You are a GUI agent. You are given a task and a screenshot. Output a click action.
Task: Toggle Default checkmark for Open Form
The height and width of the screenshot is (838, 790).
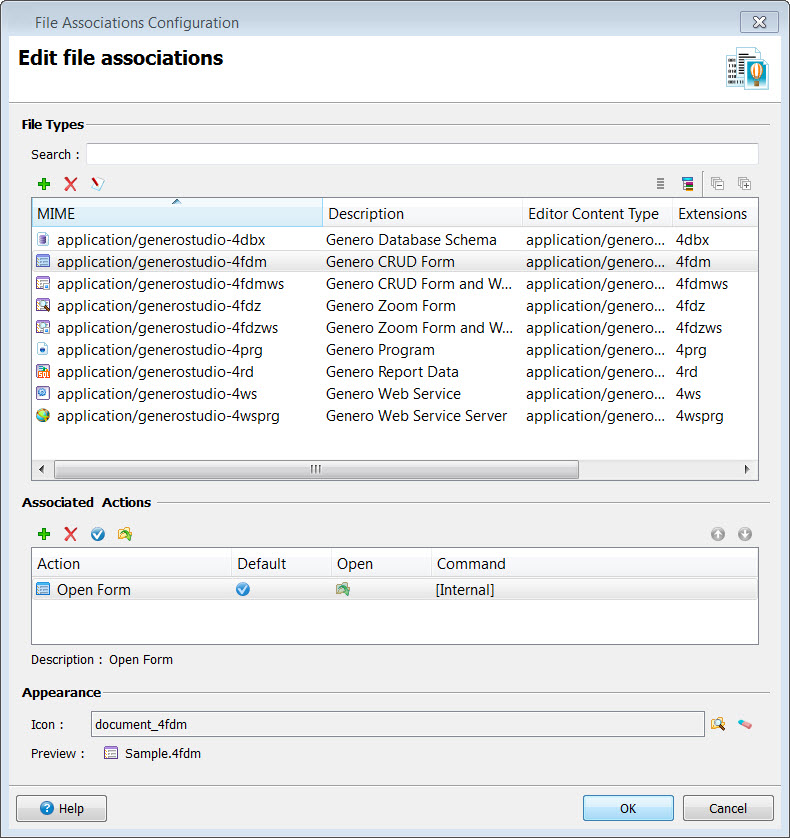(243, 589)
